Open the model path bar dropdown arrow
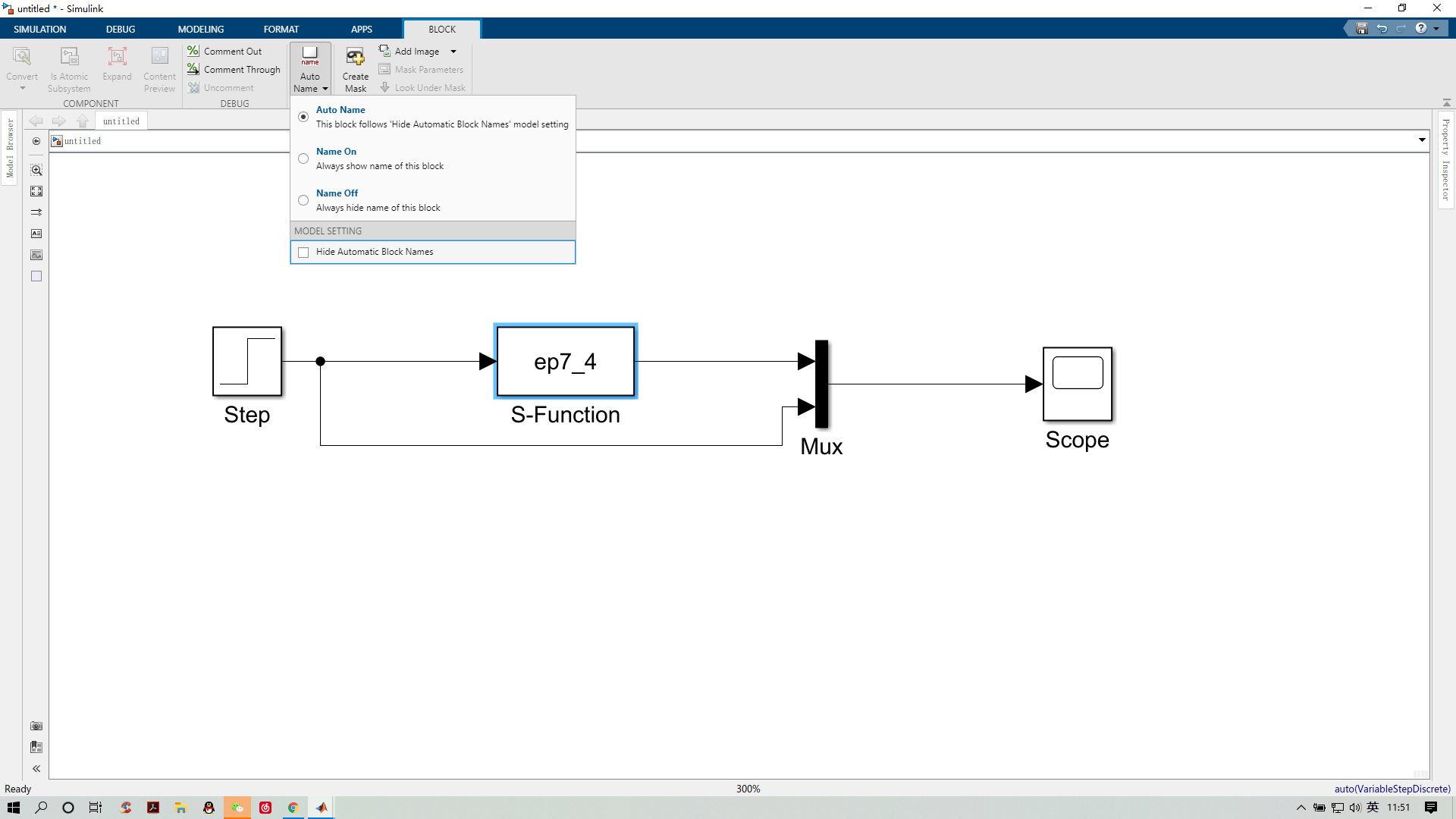This screenshot has width=1456, height=819. (1422, 140)
